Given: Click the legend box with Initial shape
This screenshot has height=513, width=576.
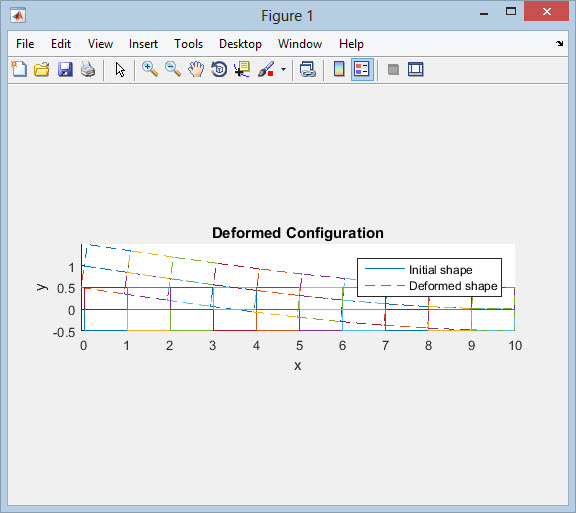Looking at the screenshot, I should click(x=429, y=277).
